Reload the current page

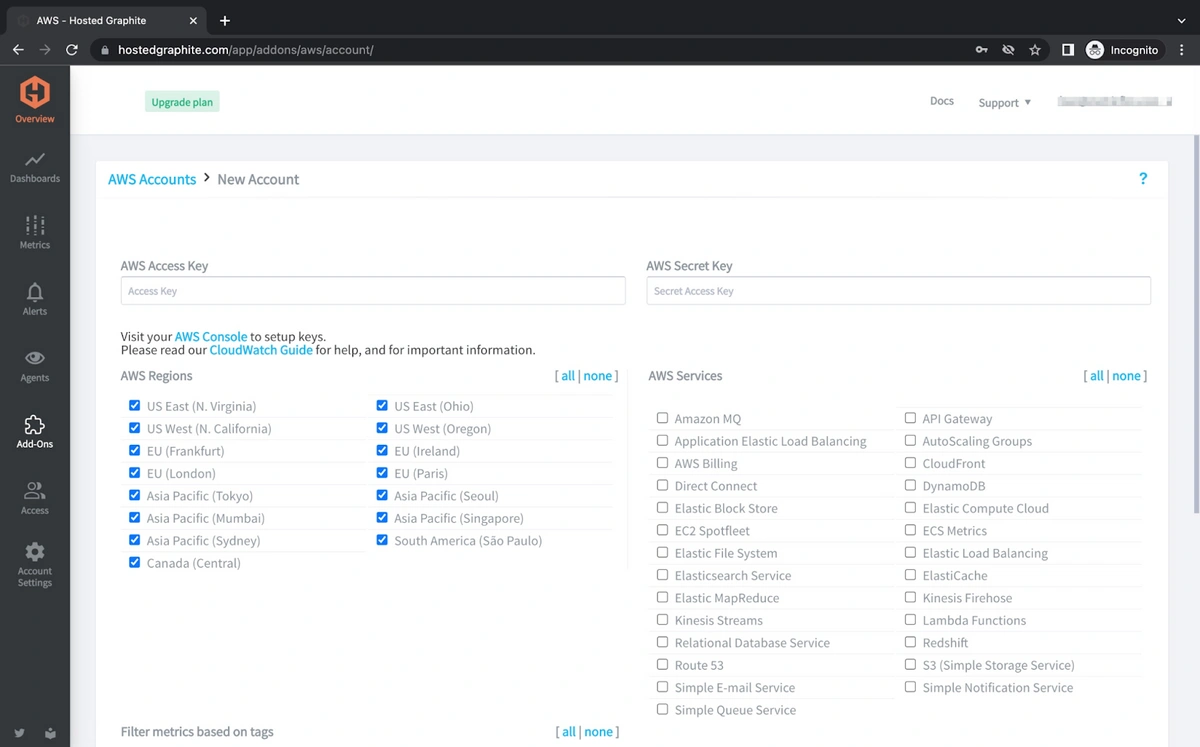point(72,49)
